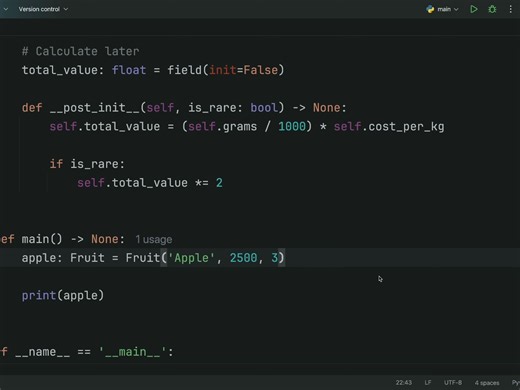
Task: Run the main configuration
Action: (x=473, y=9)
